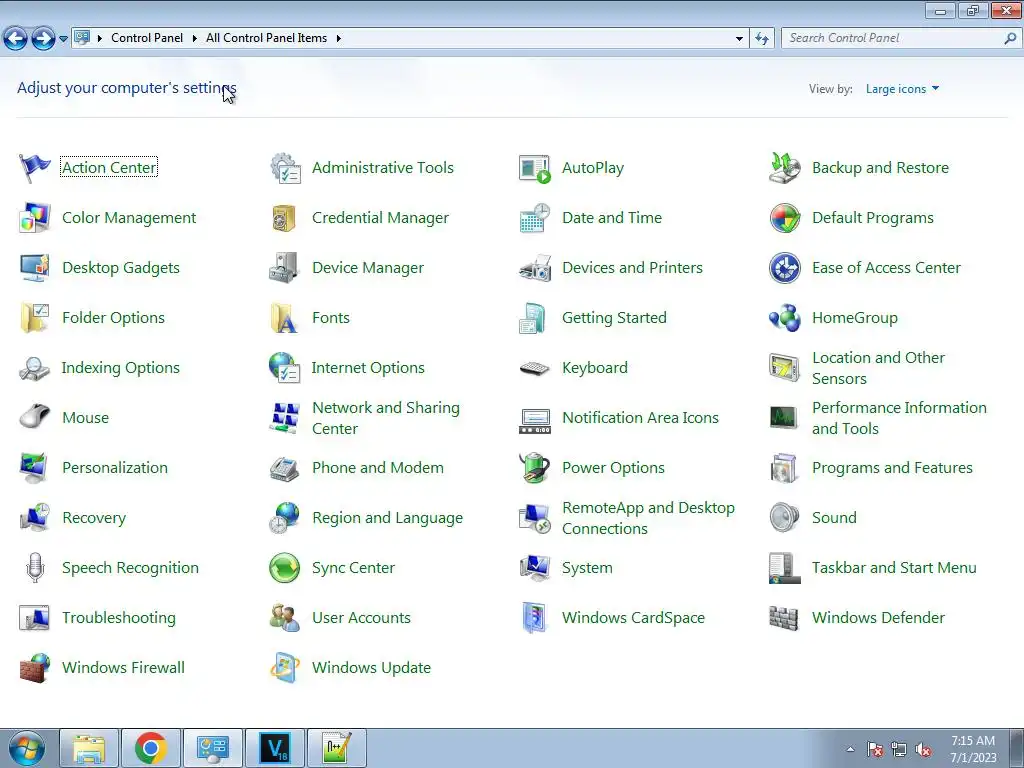The image size is (1024, 768).
Task: Click the Default Programs icon
Action: 785,218
